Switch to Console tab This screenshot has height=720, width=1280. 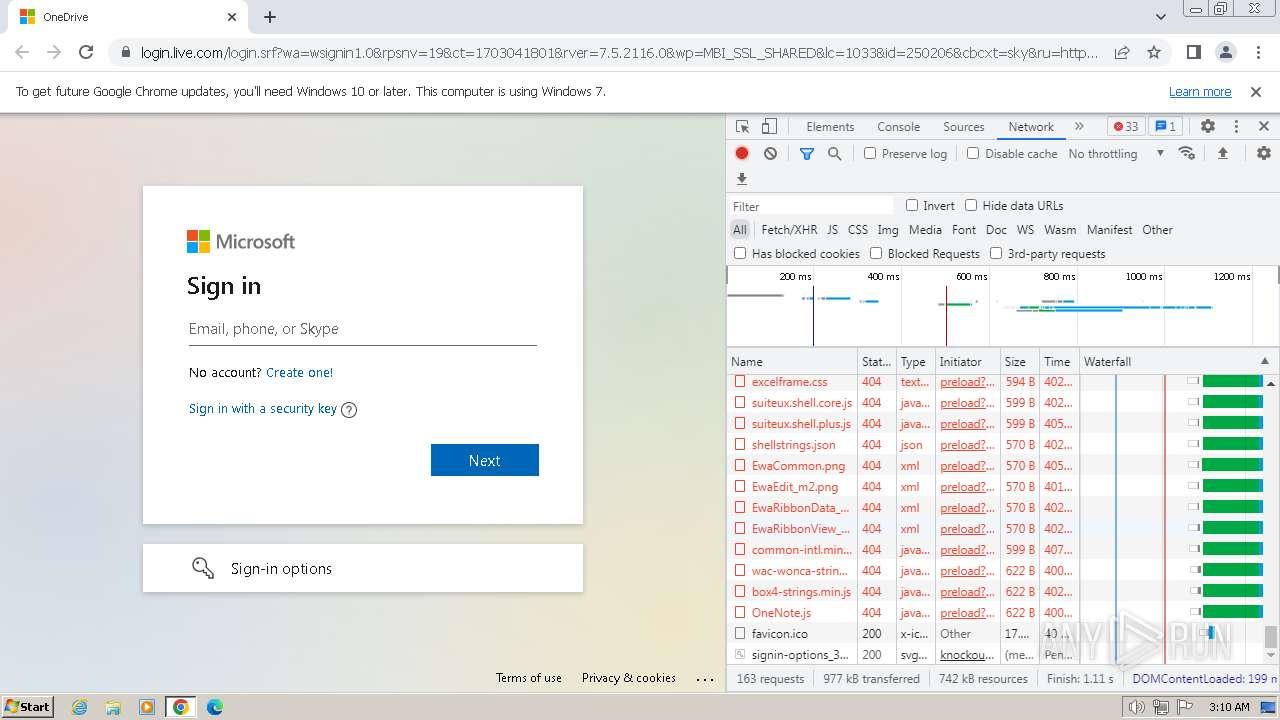pyautogui.click(x=898, y=127)
